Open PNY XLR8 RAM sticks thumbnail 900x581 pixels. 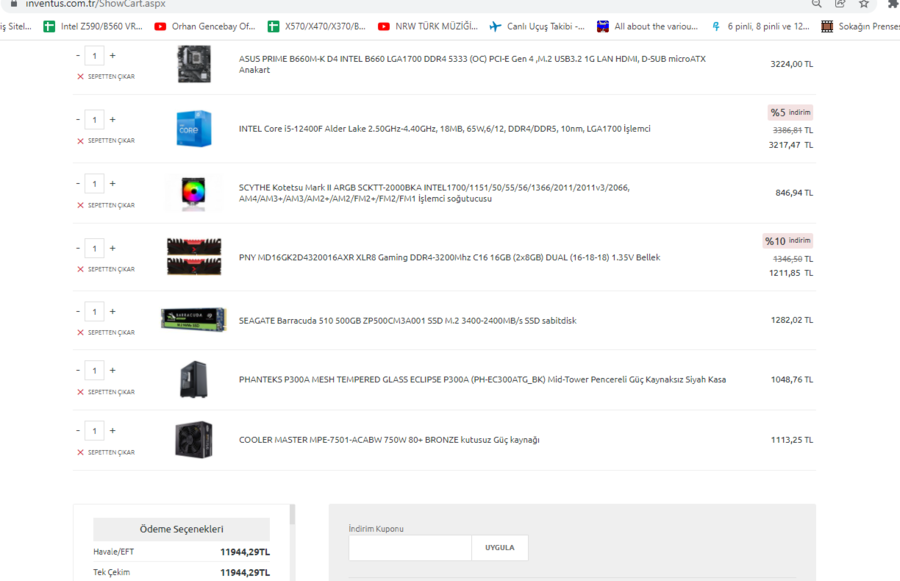pyautogui.click(x=194, y=257)
